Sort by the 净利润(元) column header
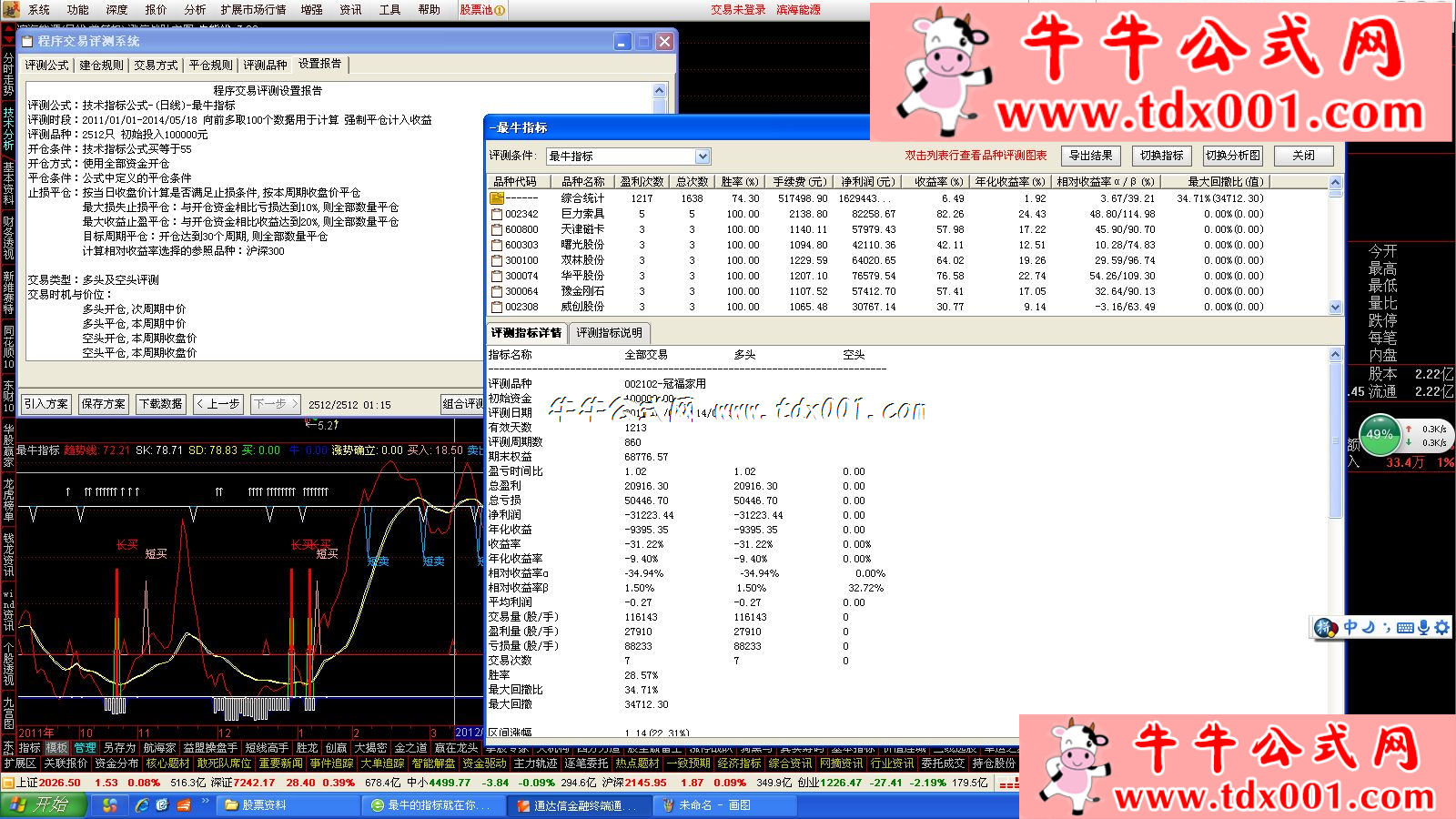 point(867,182)
